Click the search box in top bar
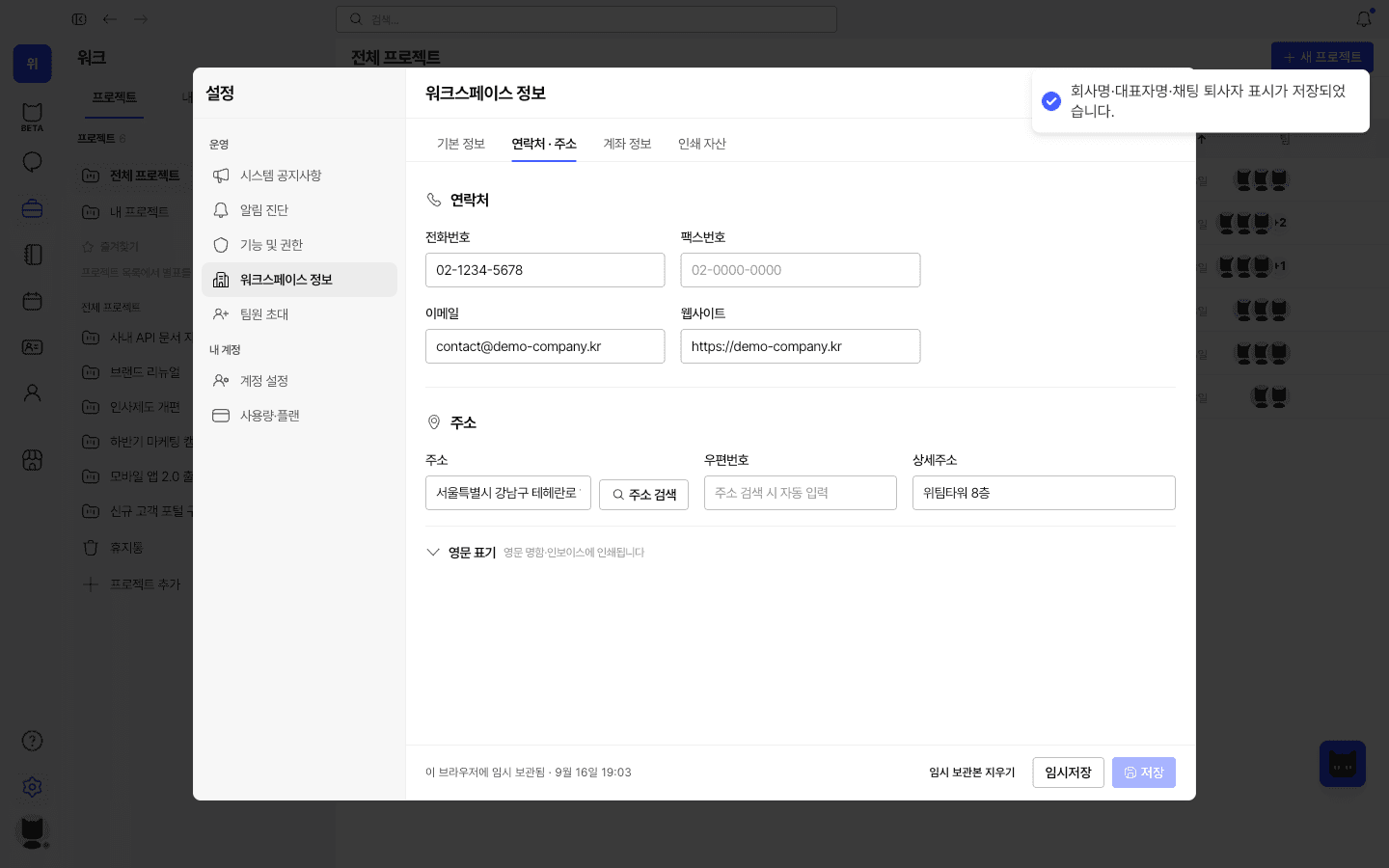This screenshot has height=868, width=1389. pos(586,19)
